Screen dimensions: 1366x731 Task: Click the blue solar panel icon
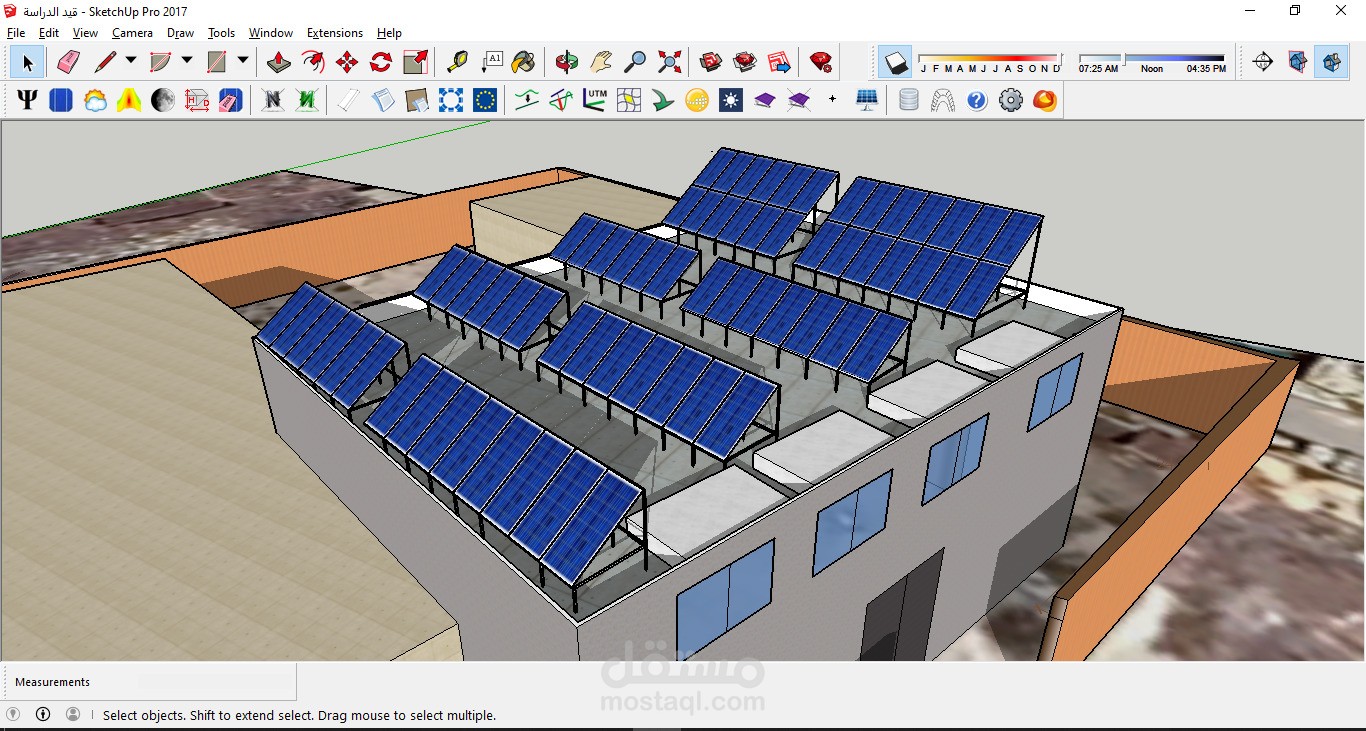(x=61, y=100)
